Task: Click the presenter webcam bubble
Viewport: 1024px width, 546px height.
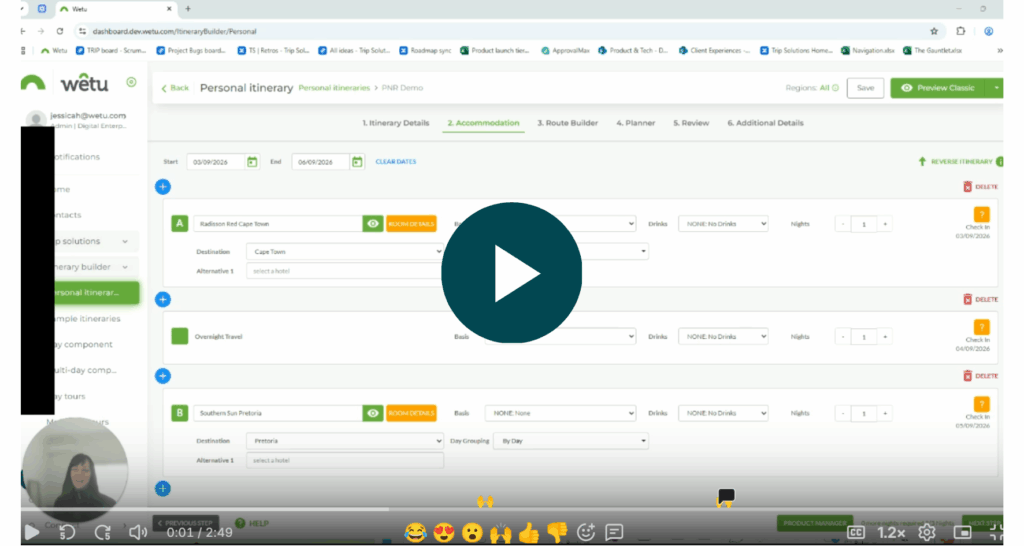Action: click(74, 470)
